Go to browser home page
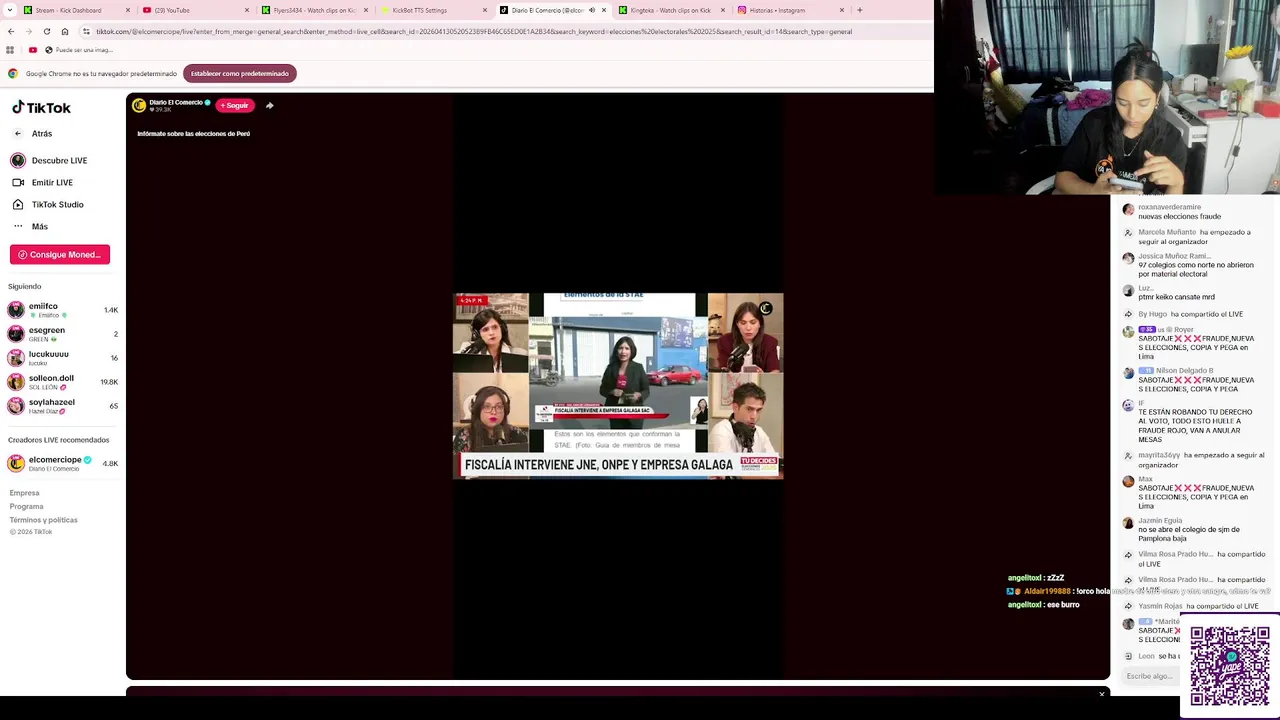 (65, 31)
